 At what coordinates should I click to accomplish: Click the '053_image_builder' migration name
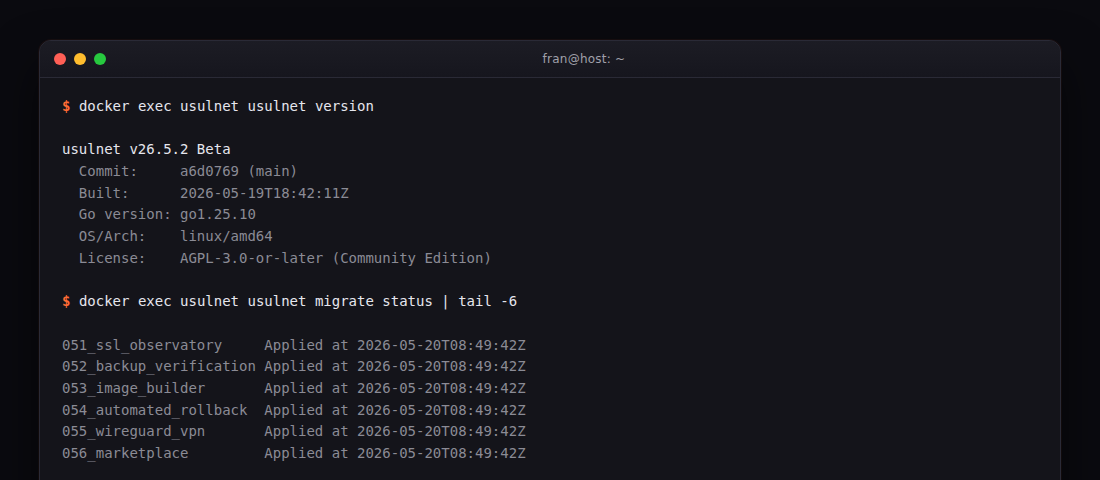tap(133, 388)
